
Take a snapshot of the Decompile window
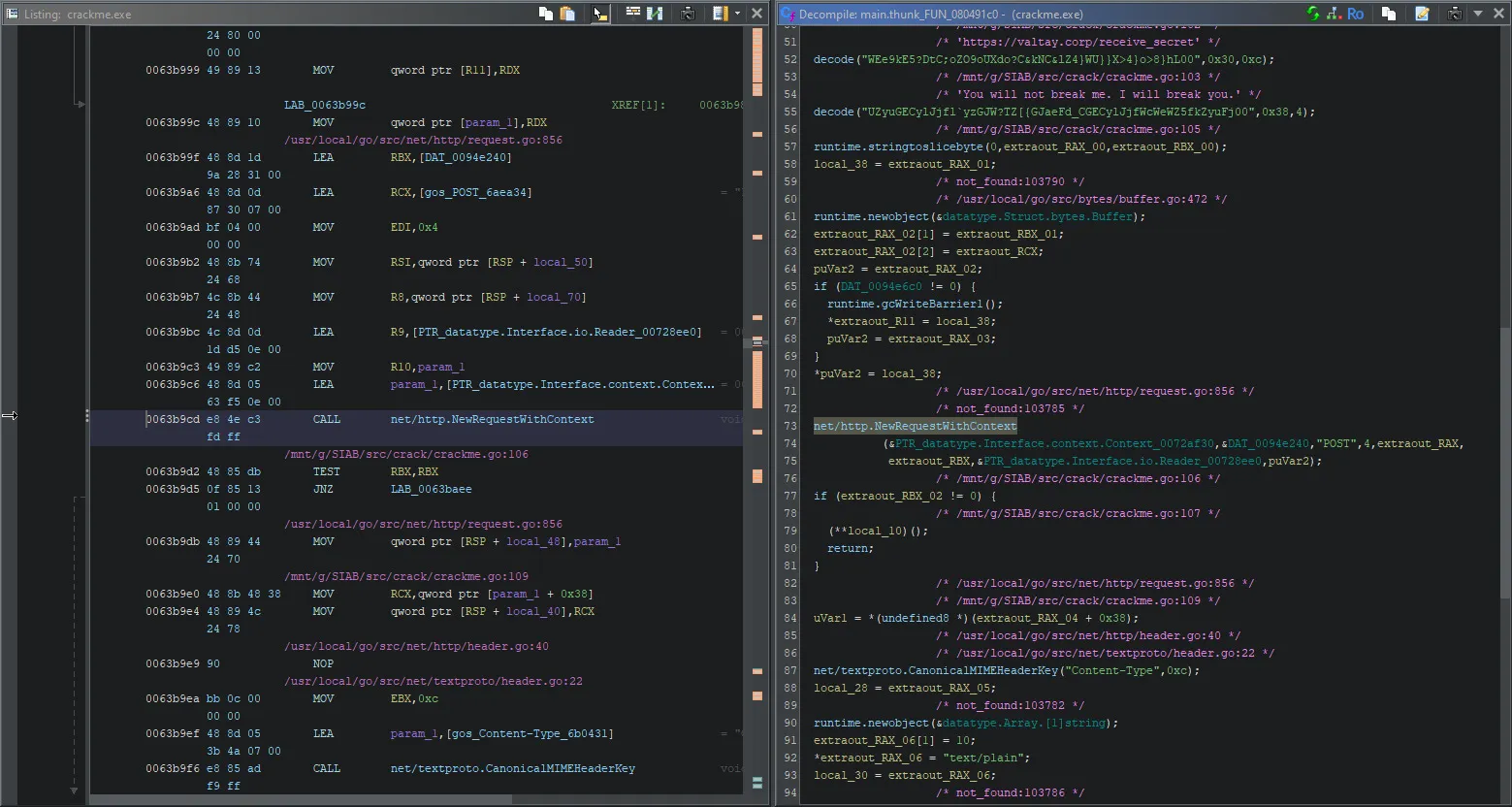1455,14
